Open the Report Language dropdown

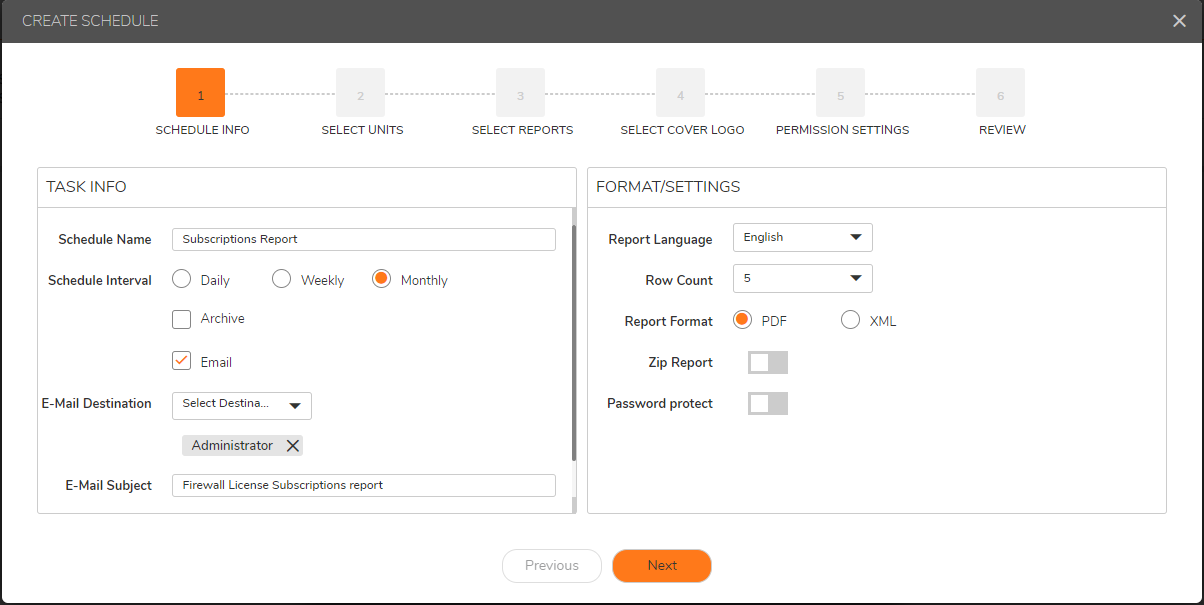[802, 238]
